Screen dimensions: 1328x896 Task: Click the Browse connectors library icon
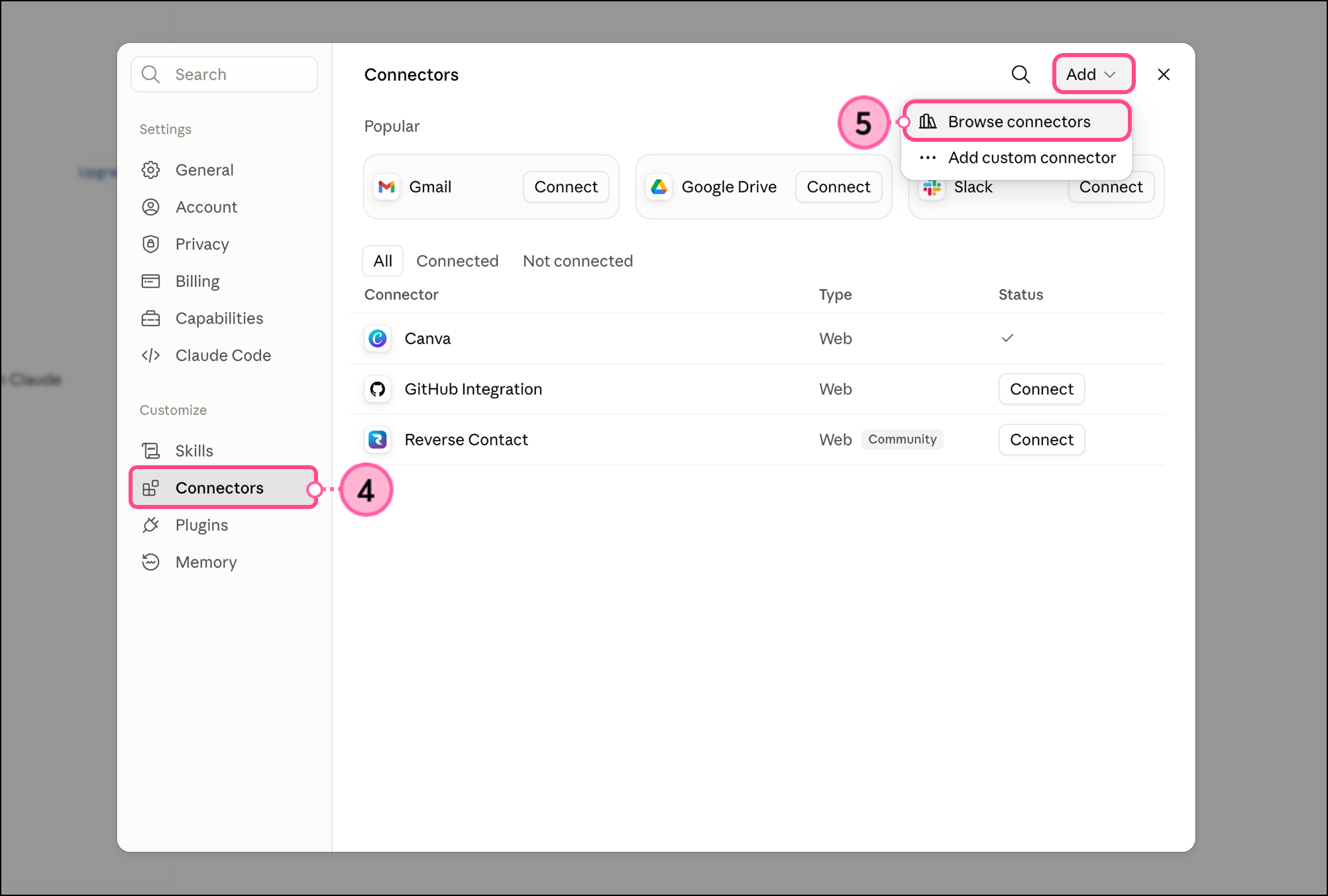point(928,121)
